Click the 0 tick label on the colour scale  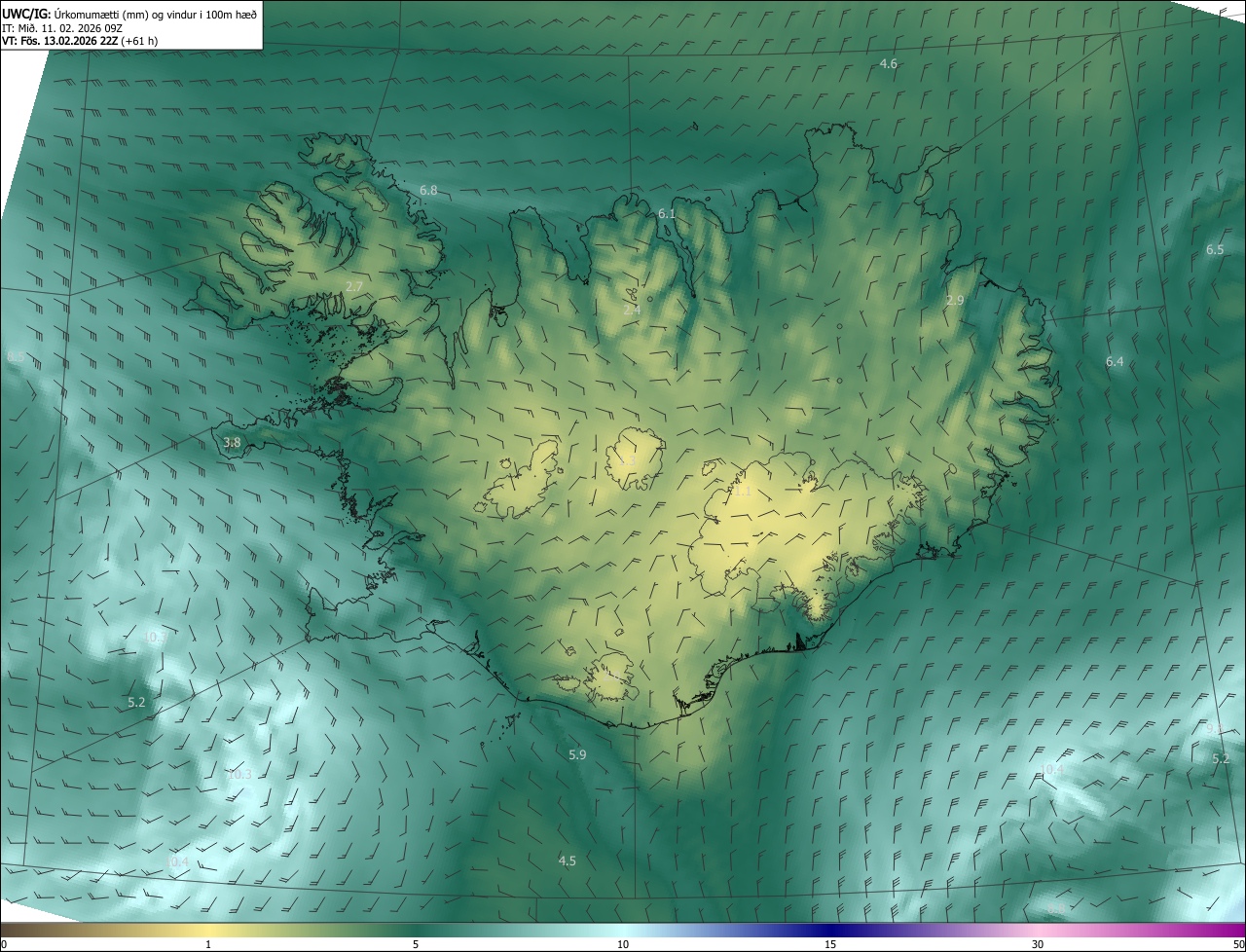[x=4, y=945]
